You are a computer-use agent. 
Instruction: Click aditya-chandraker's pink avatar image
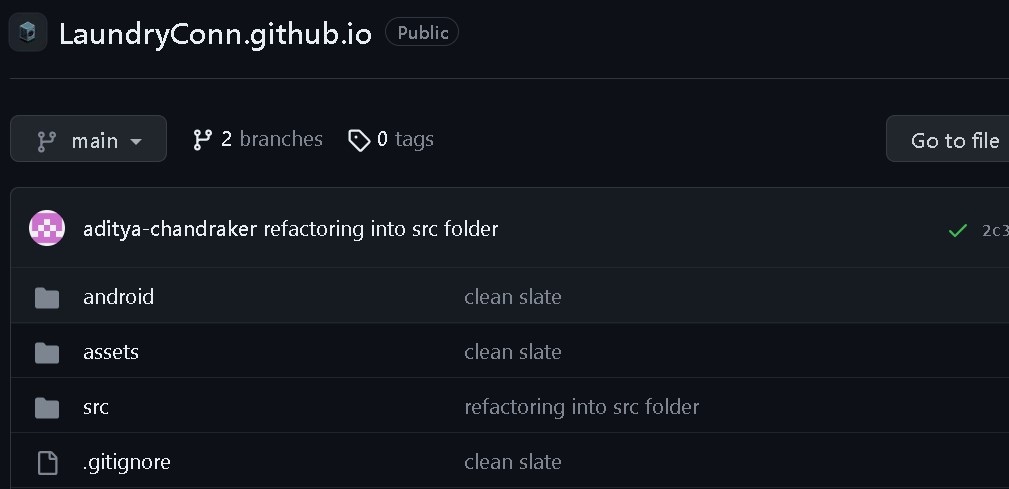pyautogui.click(x=47, y=228)
